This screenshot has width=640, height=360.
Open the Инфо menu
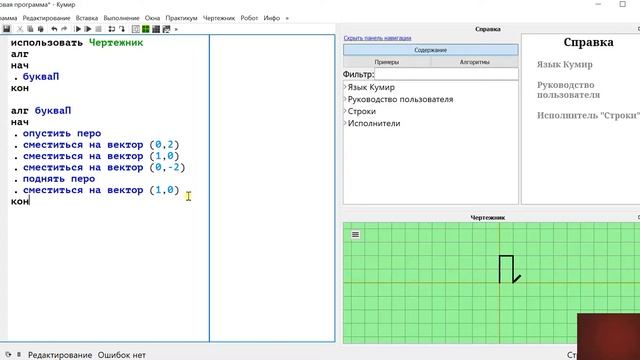click(271, 18)
